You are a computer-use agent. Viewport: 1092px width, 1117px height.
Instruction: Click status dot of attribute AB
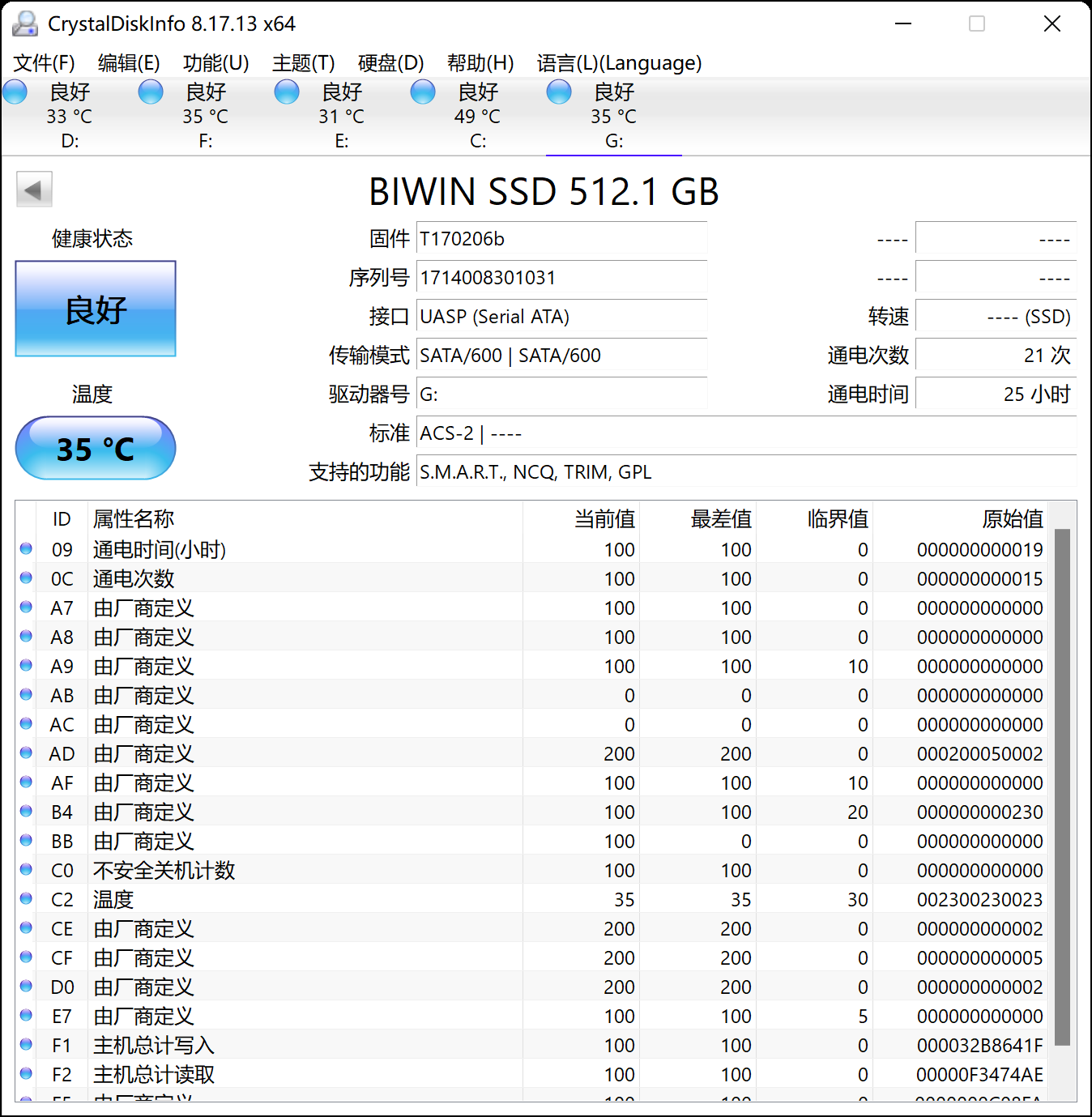pyautogui.click(x=26, y=694)
